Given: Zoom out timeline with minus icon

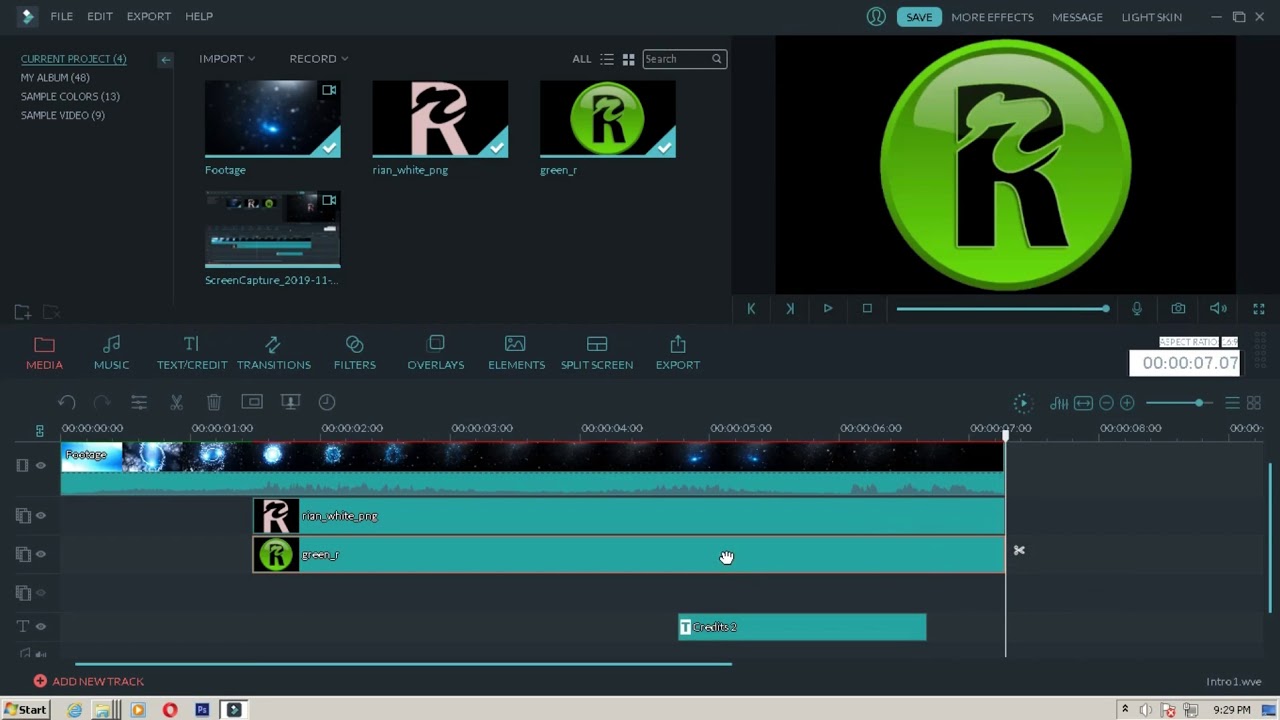Looking at the screenshot, I should 1106,403.
